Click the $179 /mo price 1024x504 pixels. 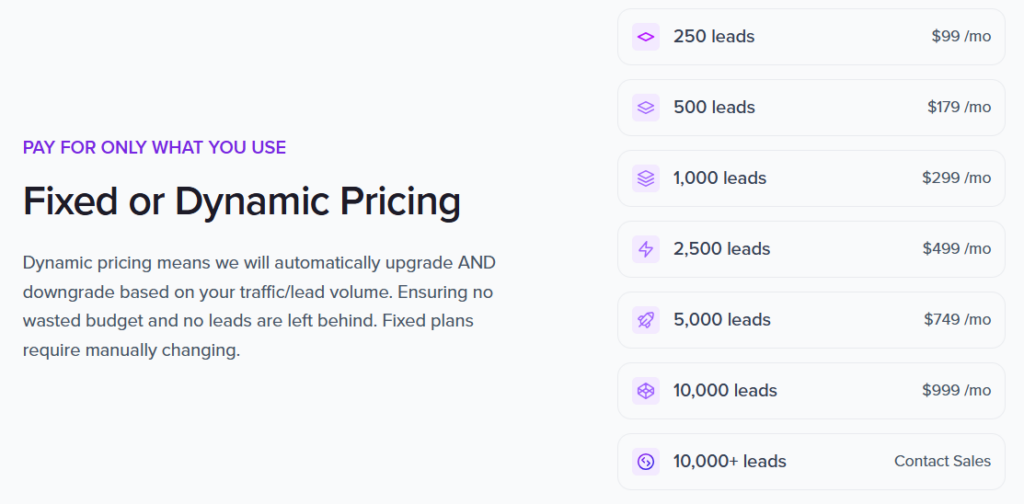coord(959,108)
